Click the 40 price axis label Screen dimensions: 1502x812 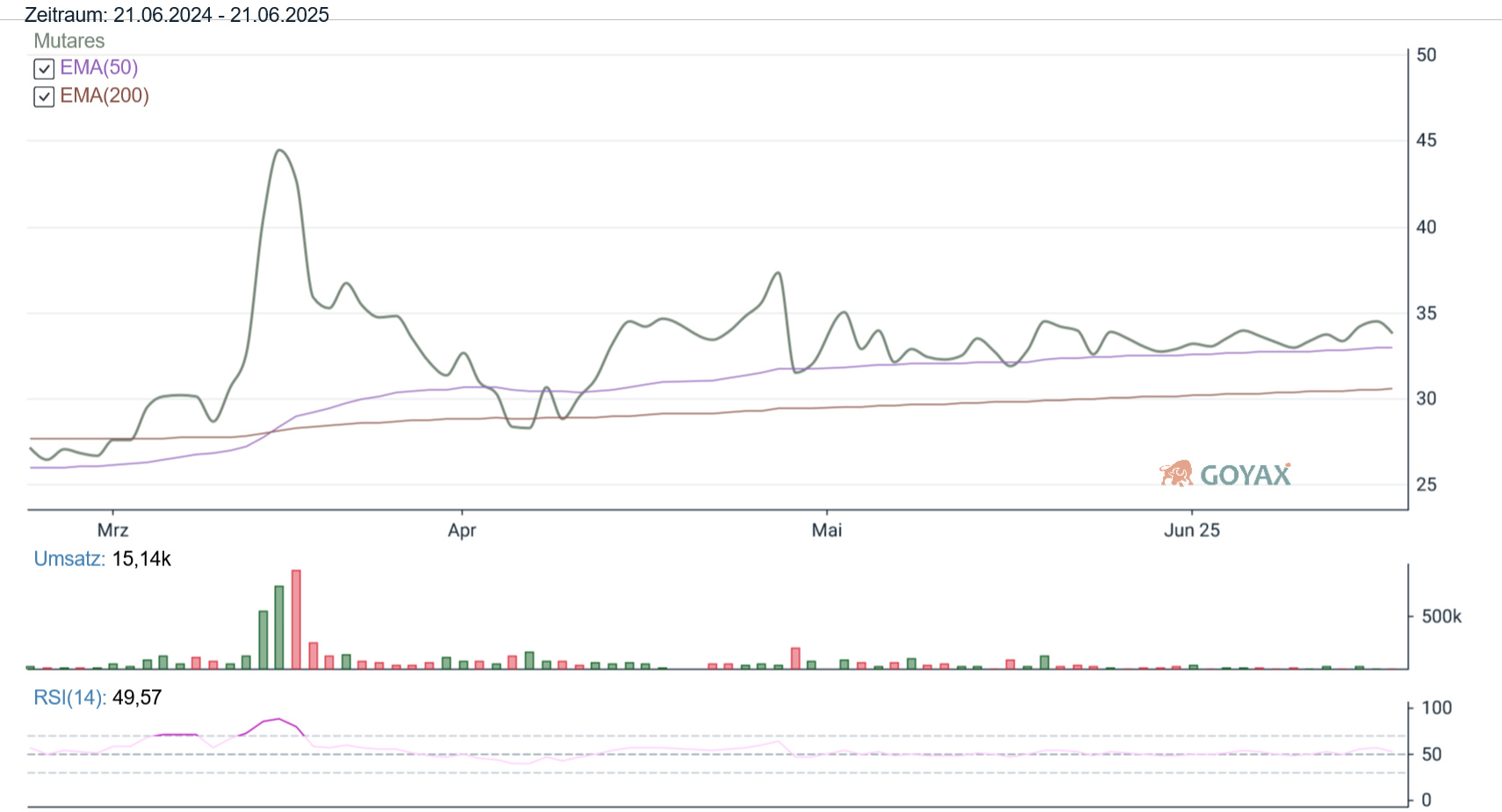coord(1426,226)
